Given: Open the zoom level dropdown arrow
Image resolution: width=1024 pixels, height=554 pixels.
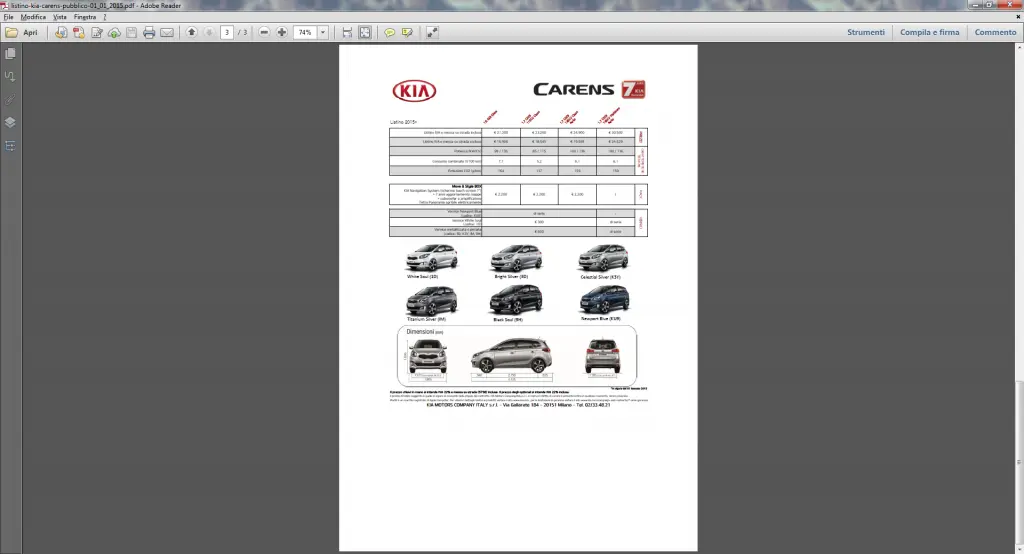Looking at the screenshot, I should click(x=323, y=32).
